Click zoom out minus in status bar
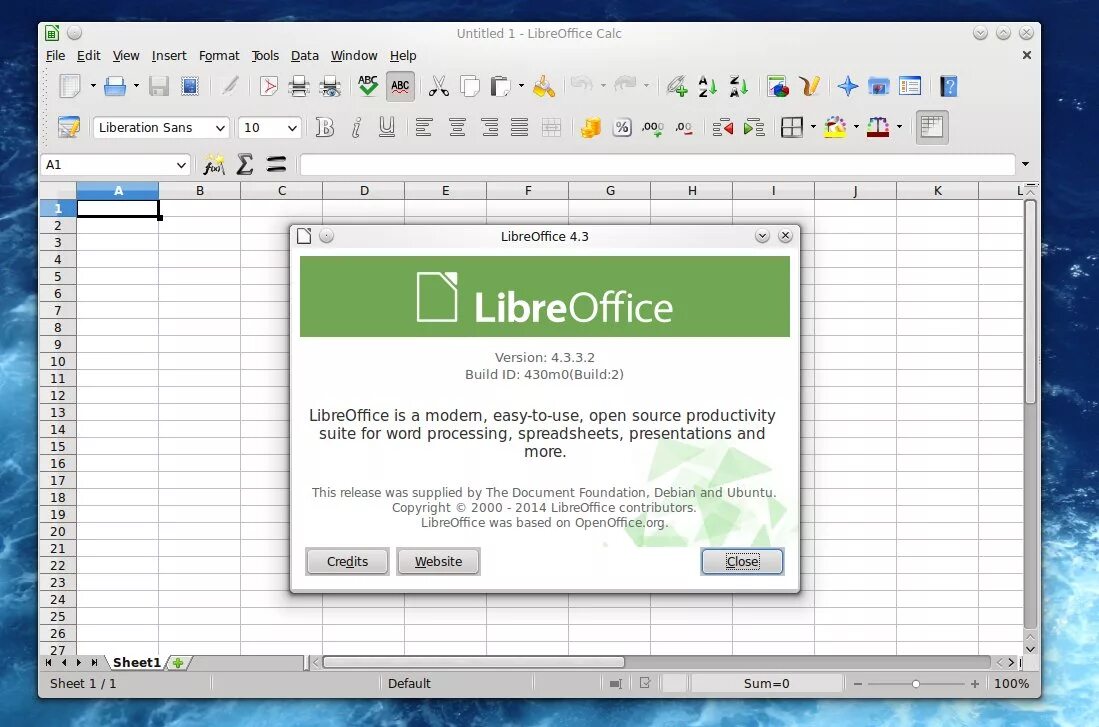 click(x=857, y=684)
